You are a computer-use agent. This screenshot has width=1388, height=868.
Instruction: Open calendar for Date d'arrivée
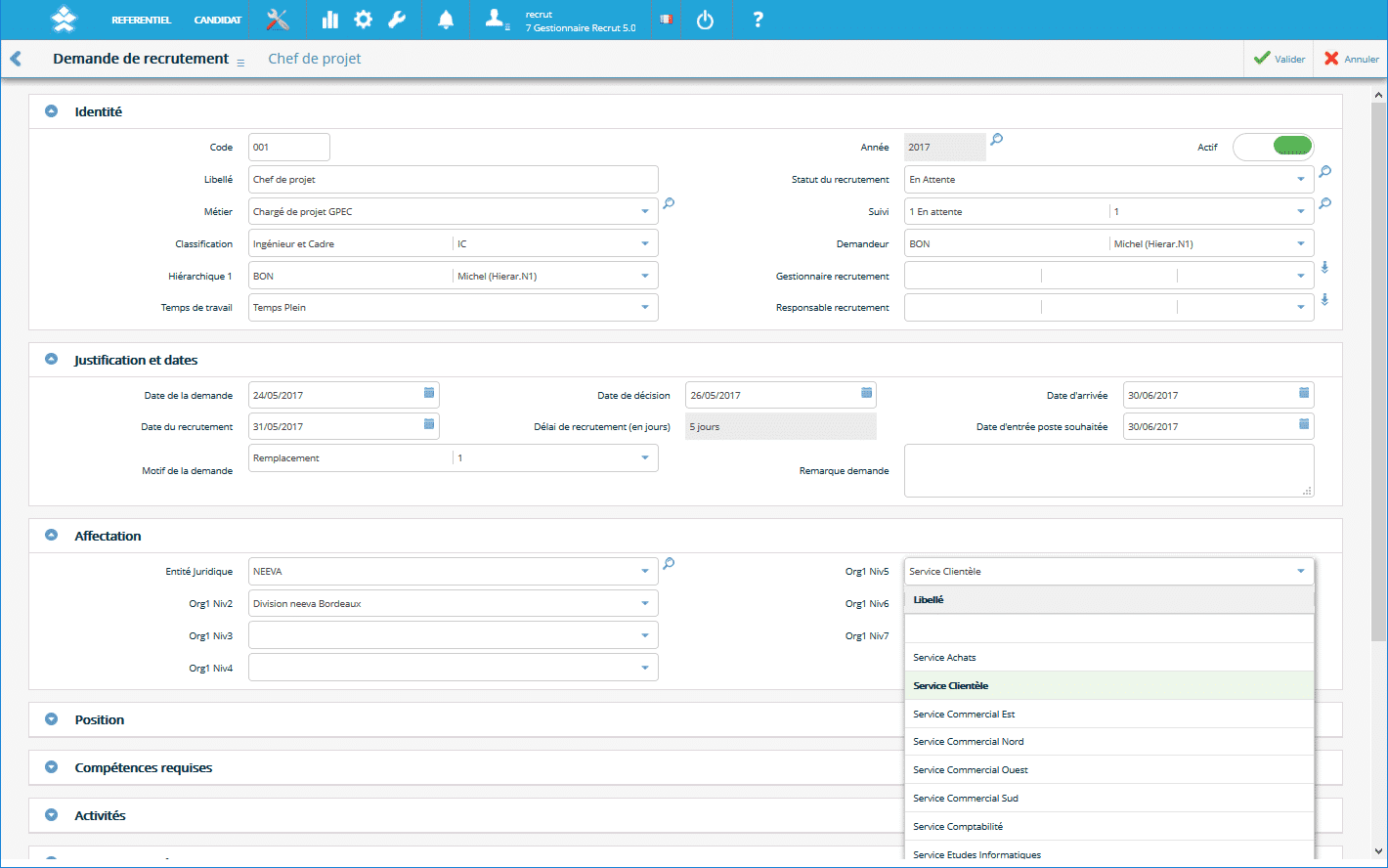(x=1304, y=393)
